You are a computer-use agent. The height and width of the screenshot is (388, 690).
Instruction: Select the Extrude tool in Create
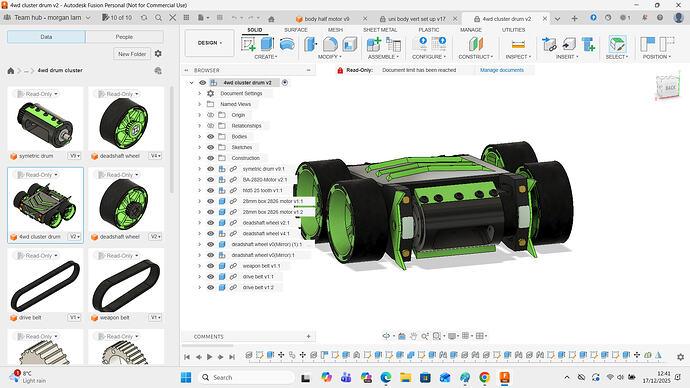[x=267, y=44]
